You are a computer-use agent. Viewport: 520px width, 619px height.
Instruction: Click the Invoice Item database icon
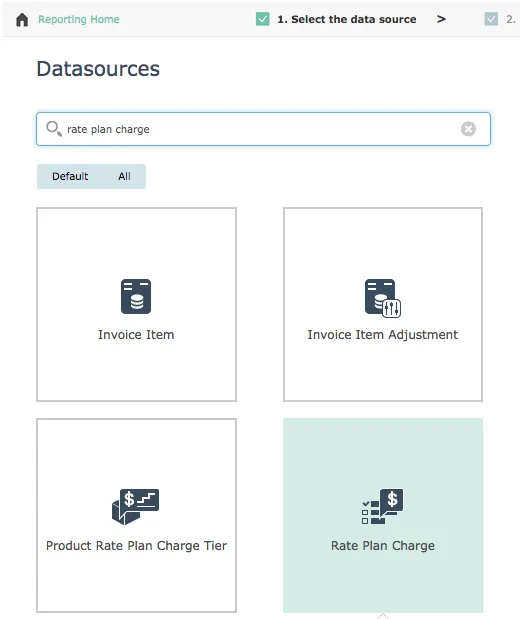(x=136, y=296)
